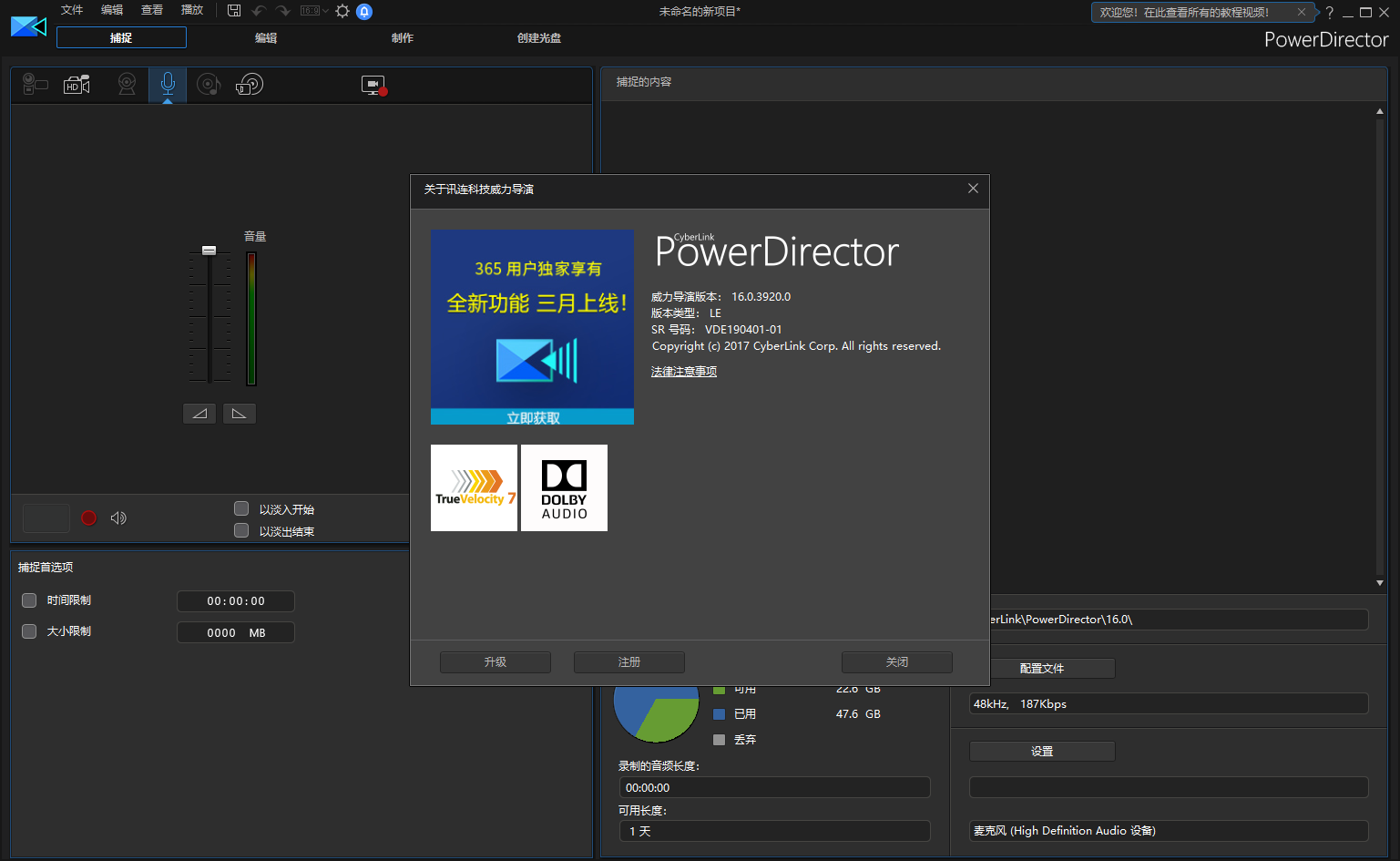Enable 以淡出结束 checkbox

(x=241, y=530)
